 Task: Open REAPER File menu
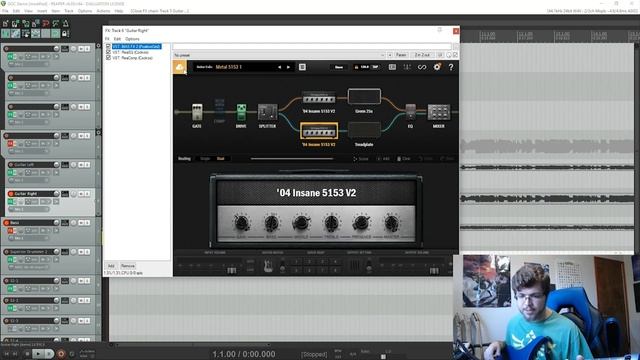pos(5,11)
